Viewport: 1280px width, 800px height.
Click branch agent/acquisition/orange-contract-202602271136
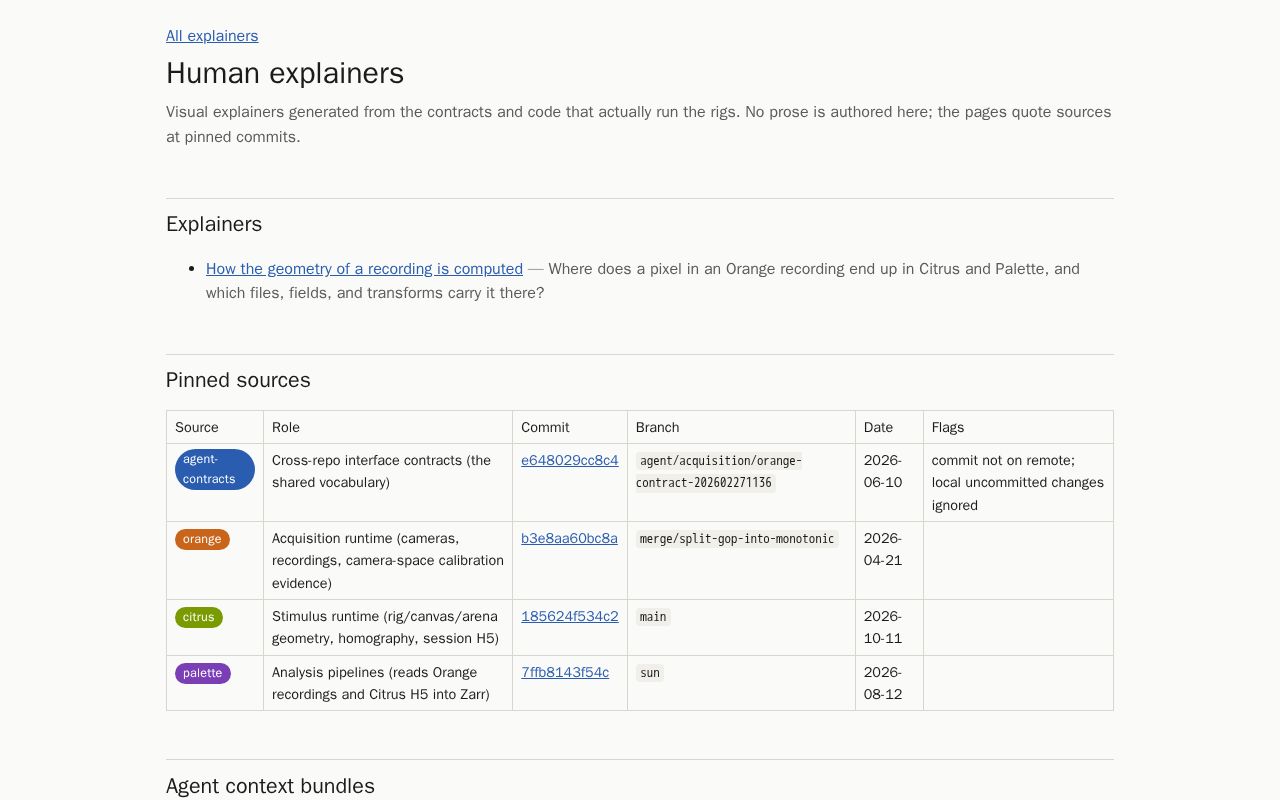click(x=719, y=472)
